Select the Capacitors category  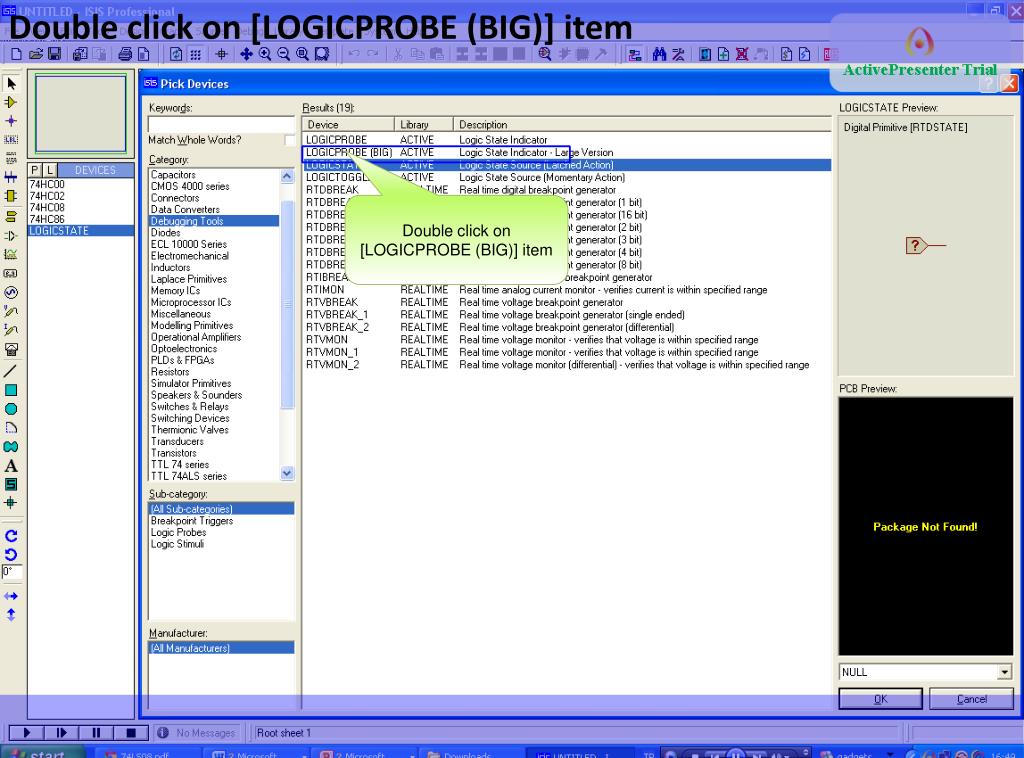(x=173, y=174)
